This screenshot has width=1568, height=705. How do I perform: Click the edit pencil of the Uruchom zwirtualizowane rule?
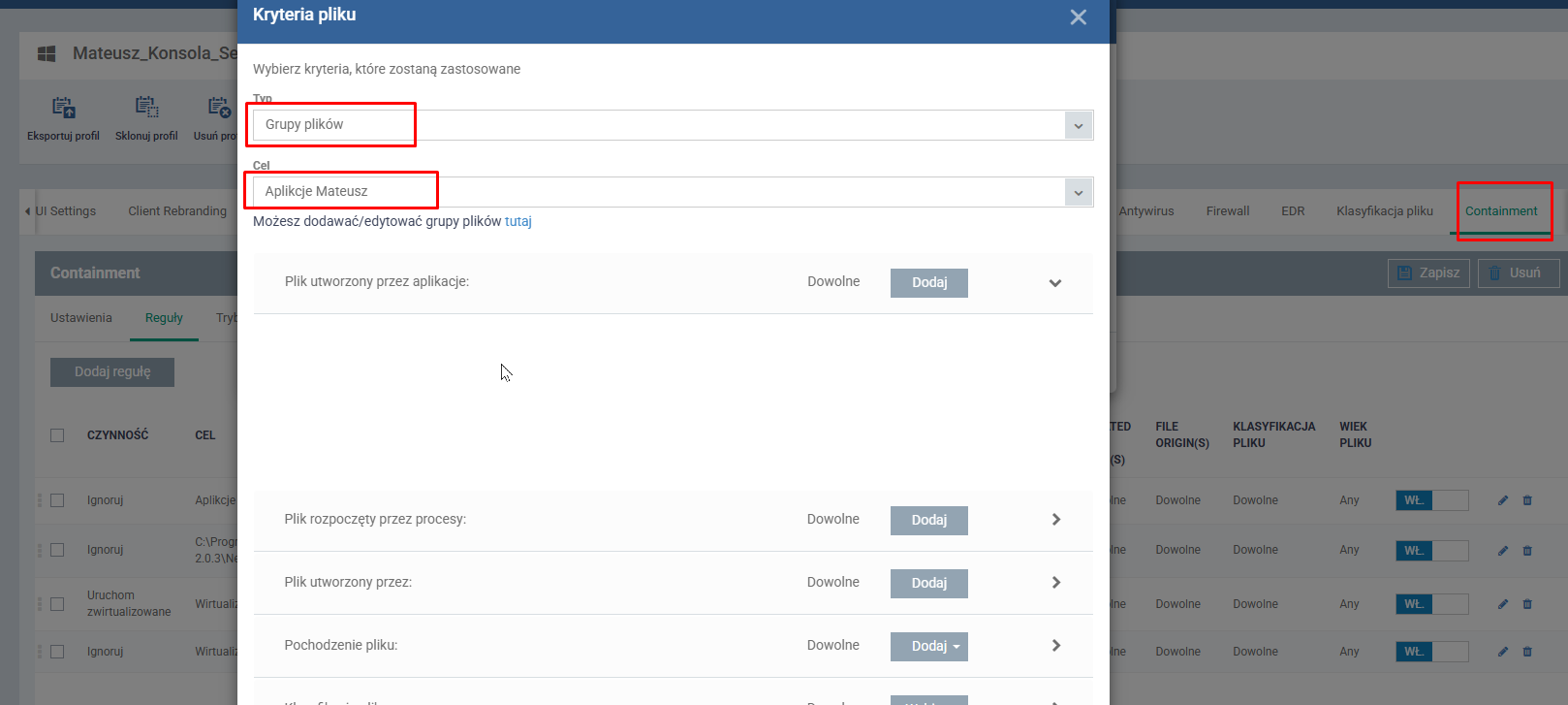coord(1503,604)
